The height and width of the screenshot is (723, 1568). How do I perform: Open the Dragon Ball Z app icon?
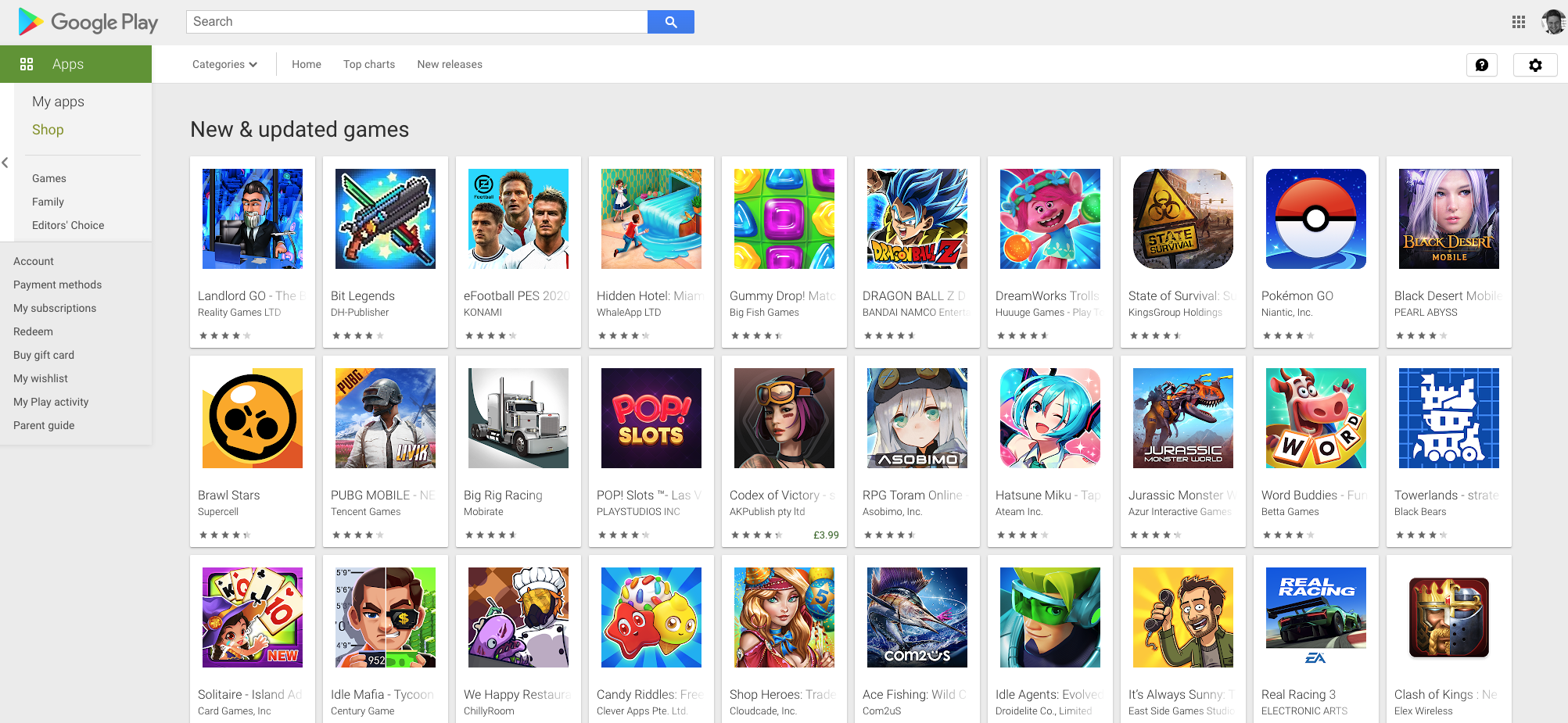pos(917,219)
